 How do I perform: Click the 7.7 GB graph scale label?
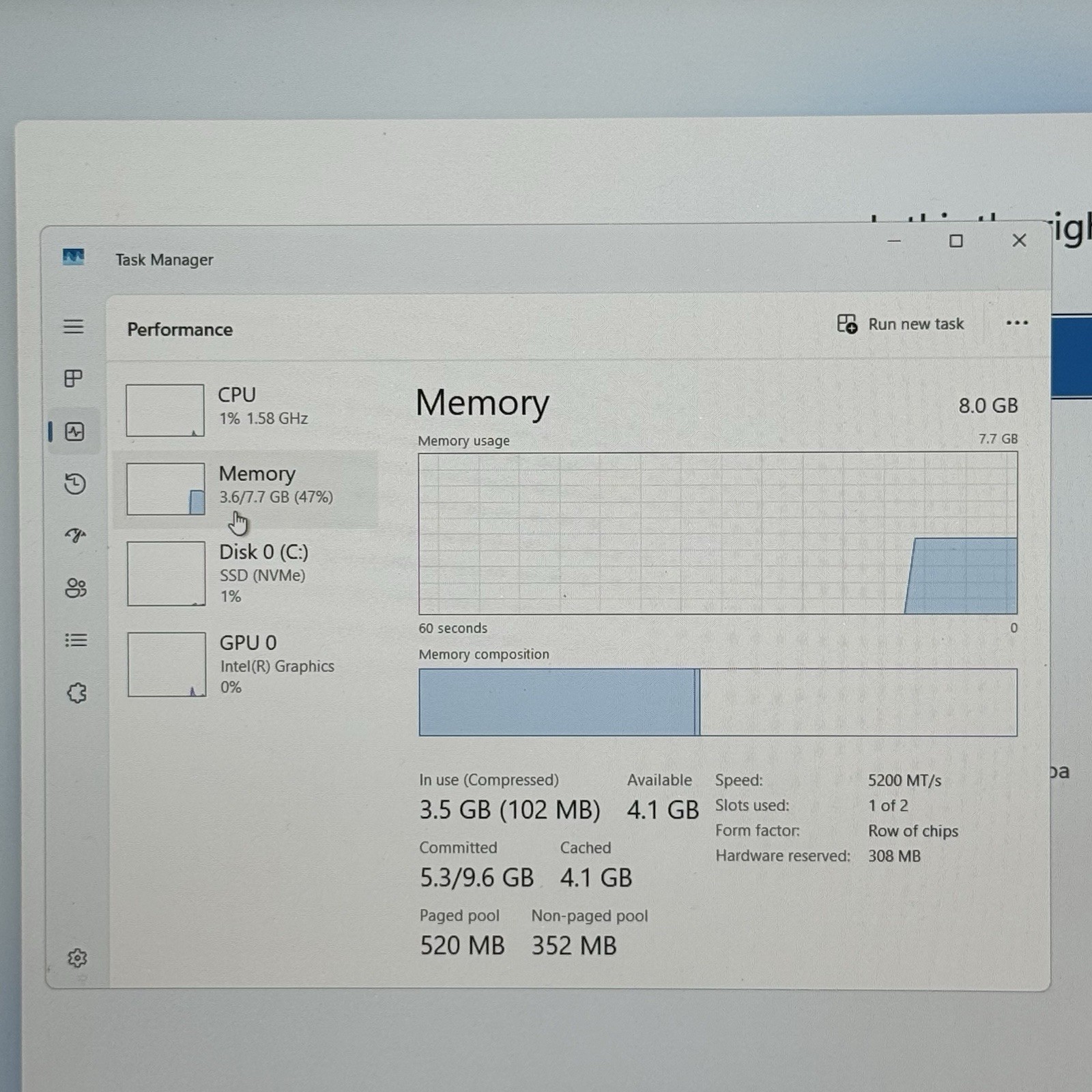click(x=998, y=439)
